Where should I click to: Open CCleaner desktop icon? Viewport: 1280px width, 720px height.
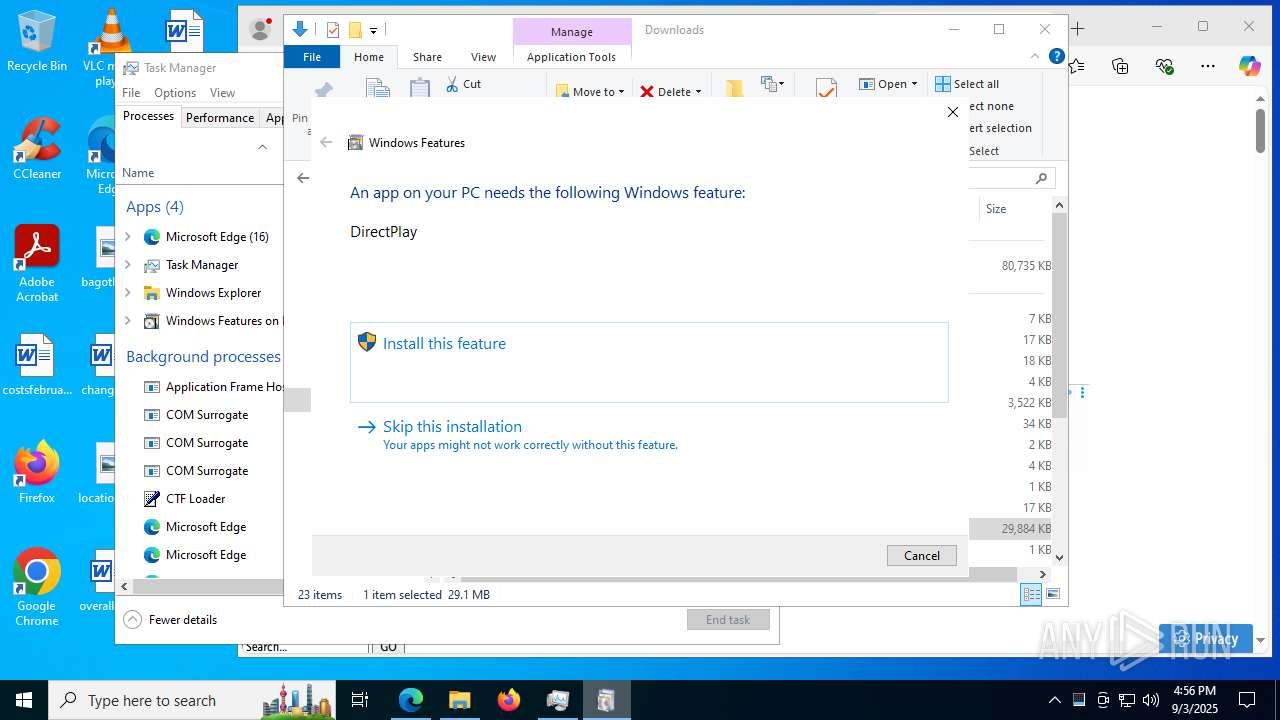tap(37, 148)
